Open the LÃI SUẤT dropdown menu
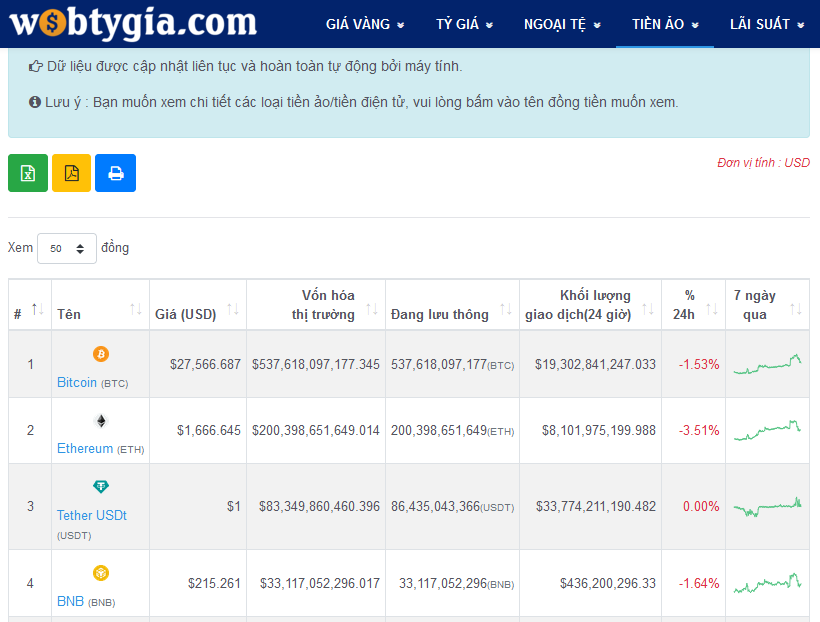Viewport: 820px width, 622px height. pos(767,24)
